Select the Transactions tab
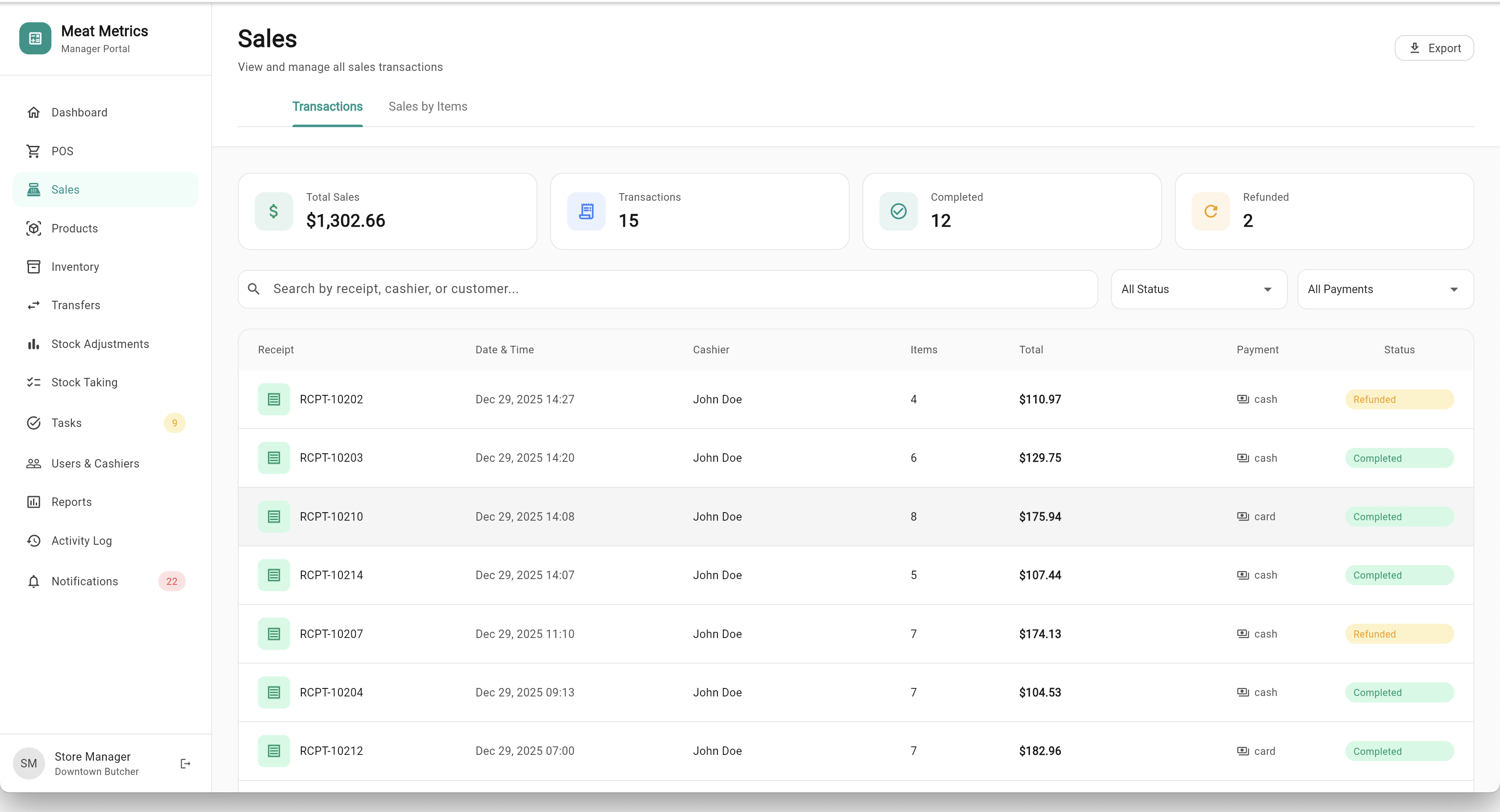The width and height of the screenshot is (1500, 812). pos(327,106)
